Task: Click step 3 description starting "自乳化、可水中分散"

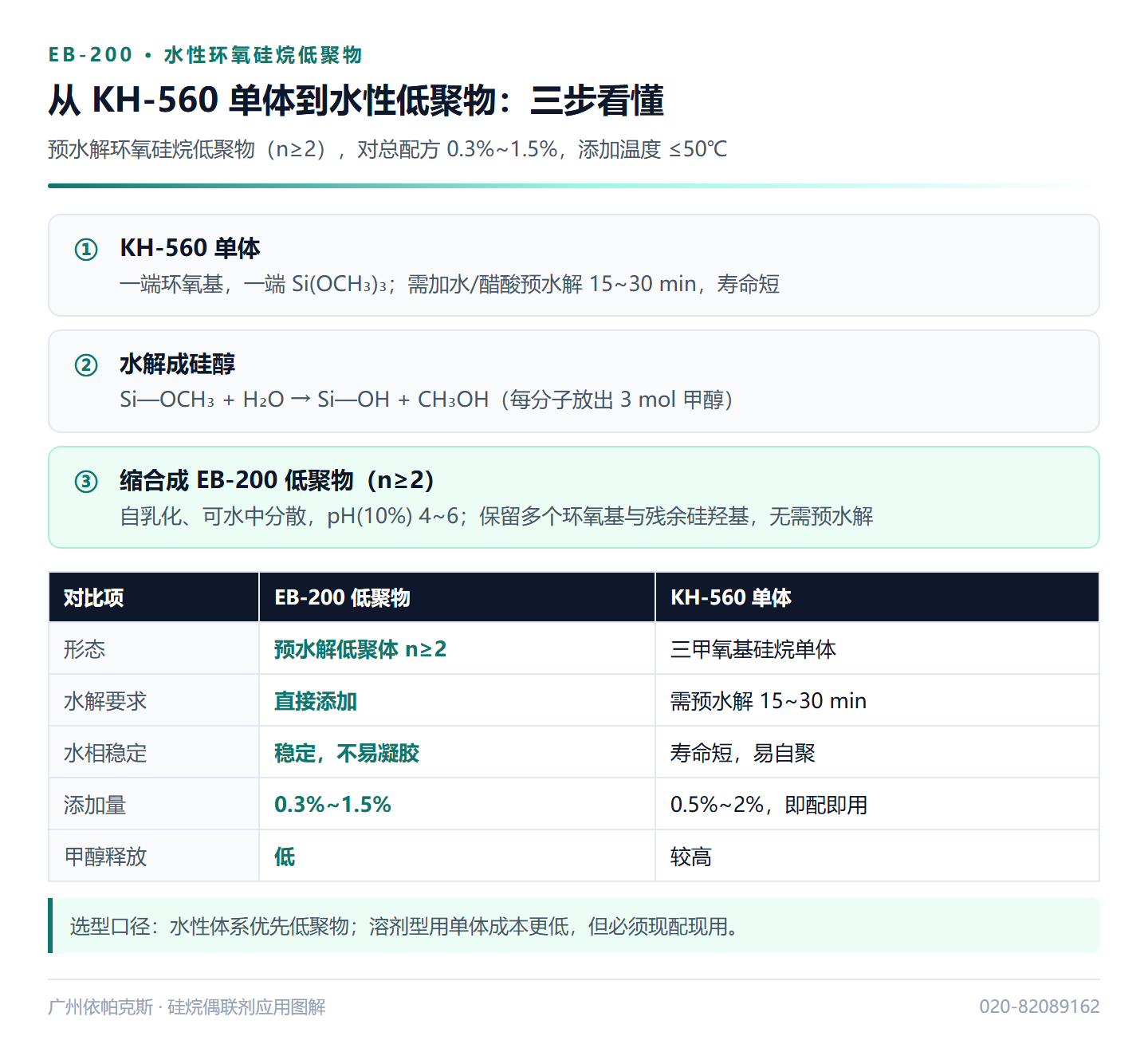Action: (497, 516)
